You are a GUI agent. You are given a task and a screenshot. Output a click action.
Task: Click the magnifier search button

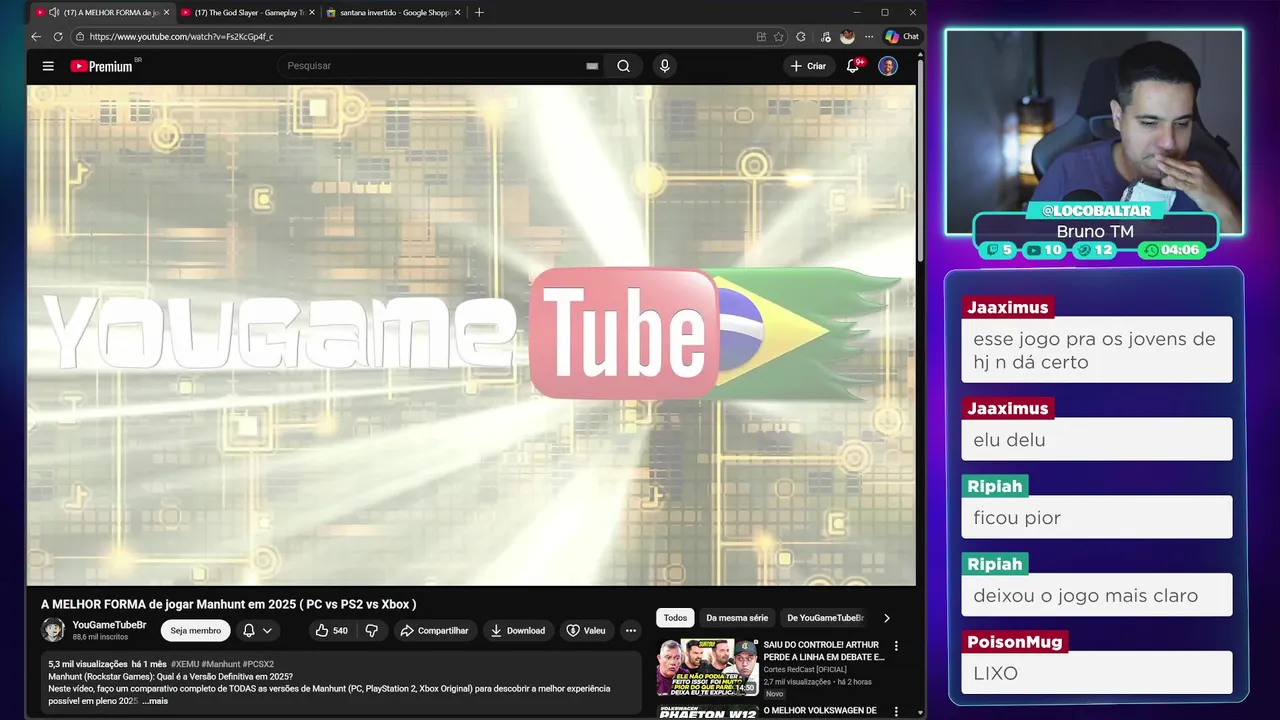[623, 66]
